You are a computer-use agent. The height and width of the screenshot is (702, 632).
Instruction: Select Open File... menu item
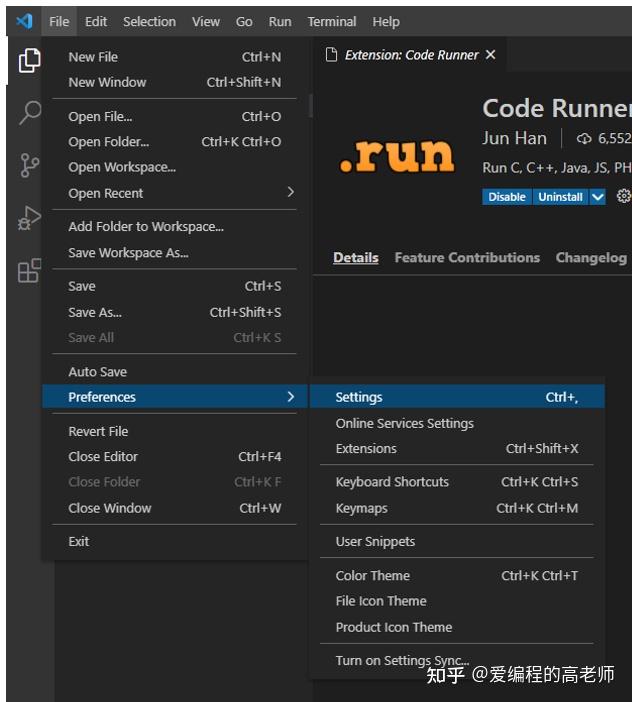click(175, 116)
